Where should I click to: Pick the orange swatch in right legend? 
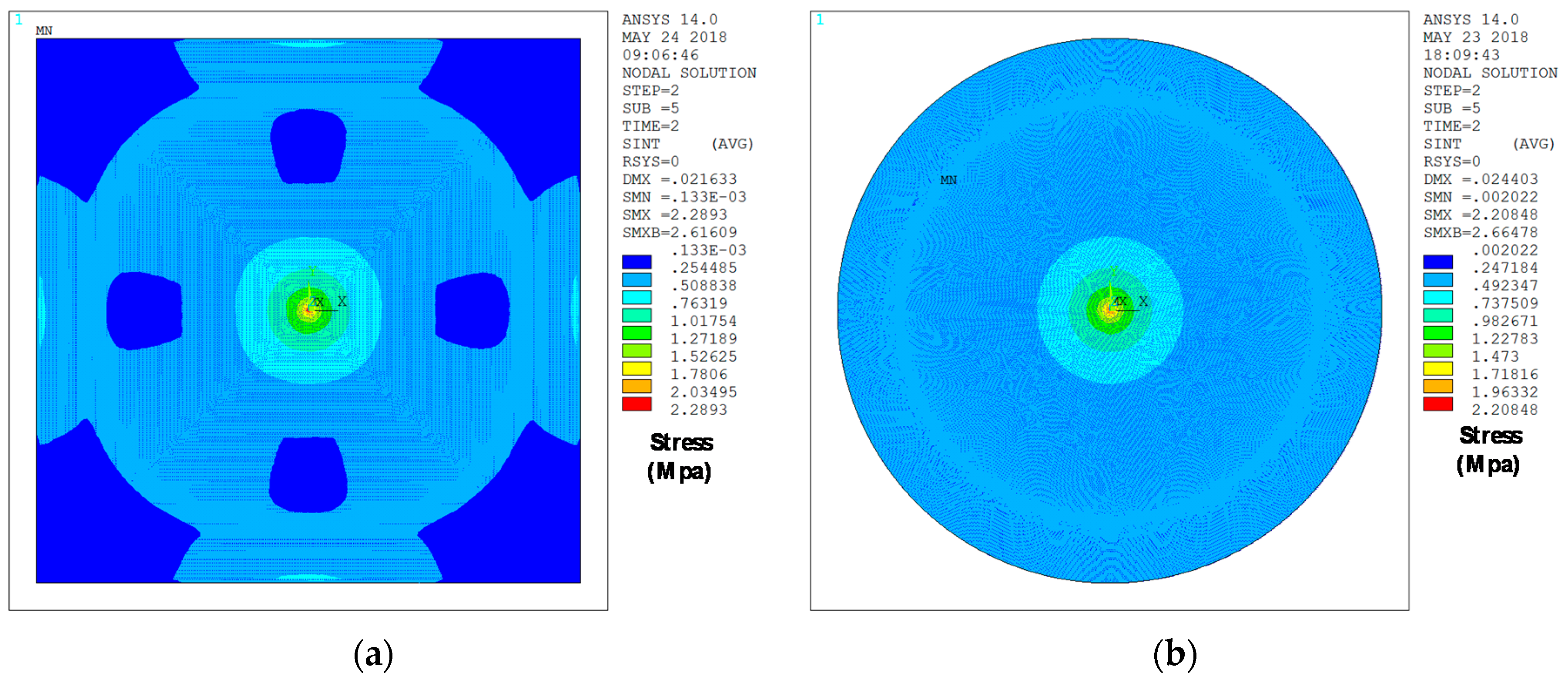1437,386
